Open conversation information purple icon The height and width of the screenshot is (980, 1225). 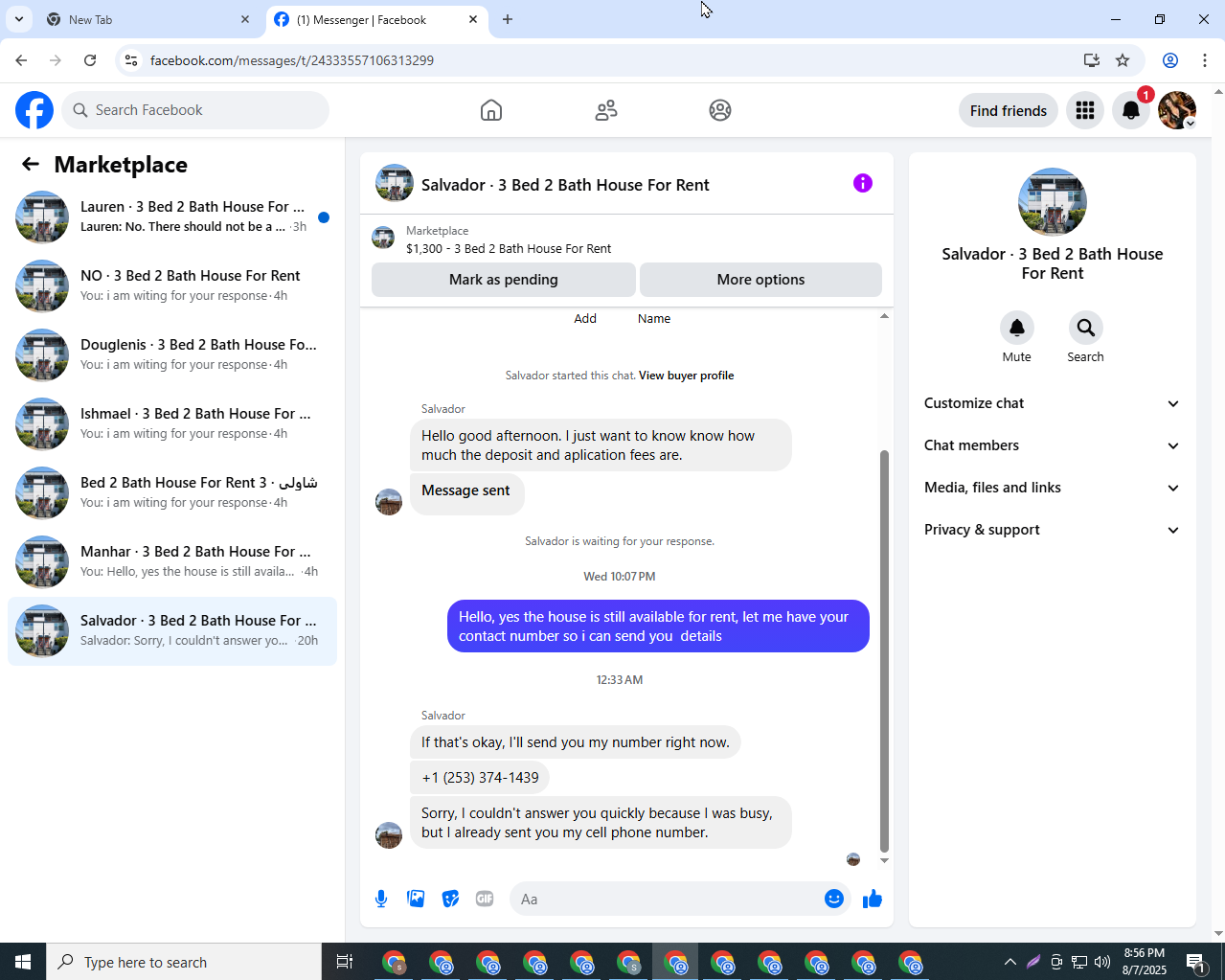click(x=863, y=183)
